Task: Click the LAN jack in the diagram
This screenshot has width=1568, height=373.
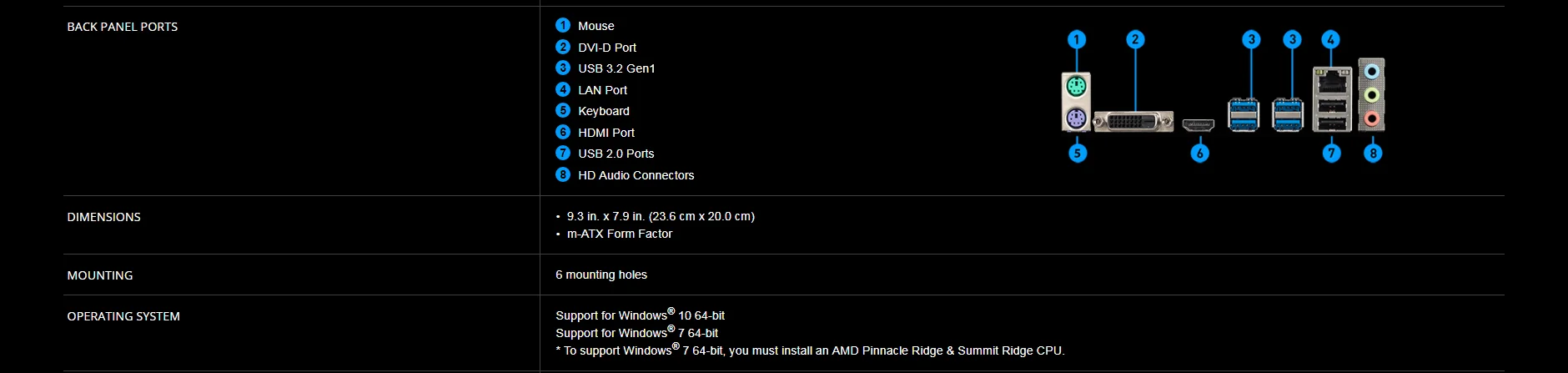Action: (1332, 81)
